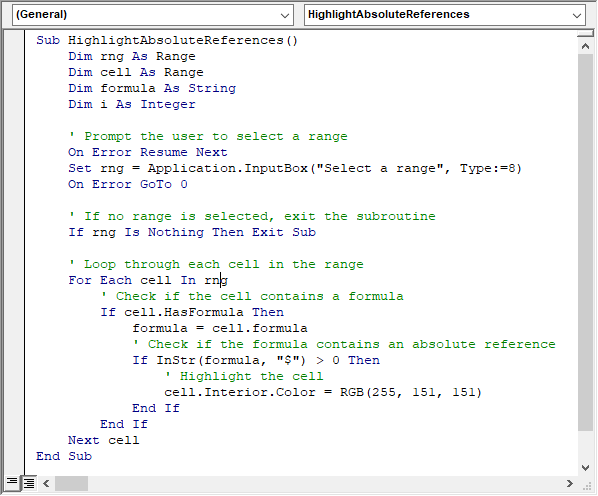
Task: Click on the RGB(255, 151, 151) color value
Action: coord(411,392)
